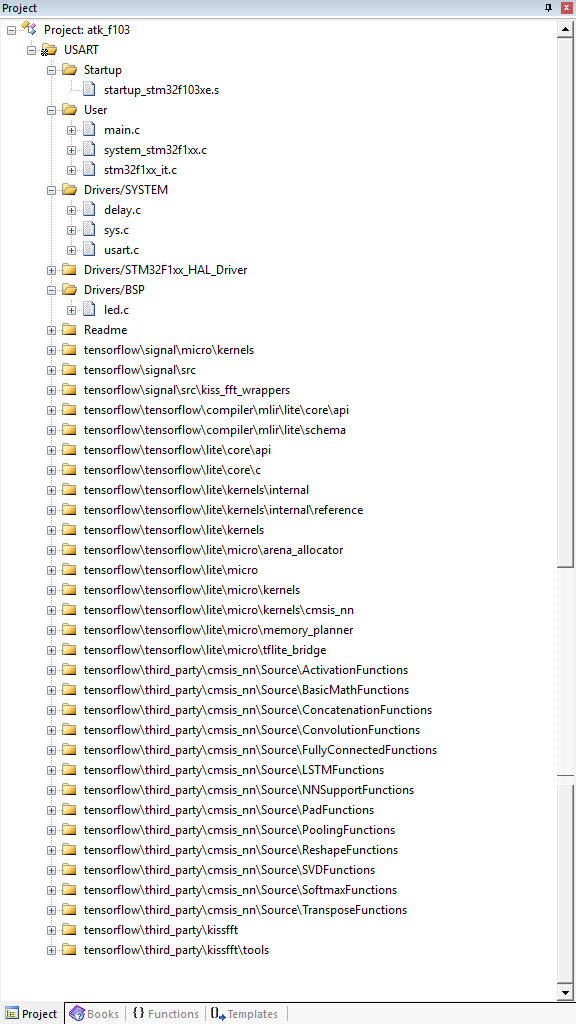This screenshot has height=1024, width=576.
Task: Click the pin icon in Project panel header
Action: point(549,8)
